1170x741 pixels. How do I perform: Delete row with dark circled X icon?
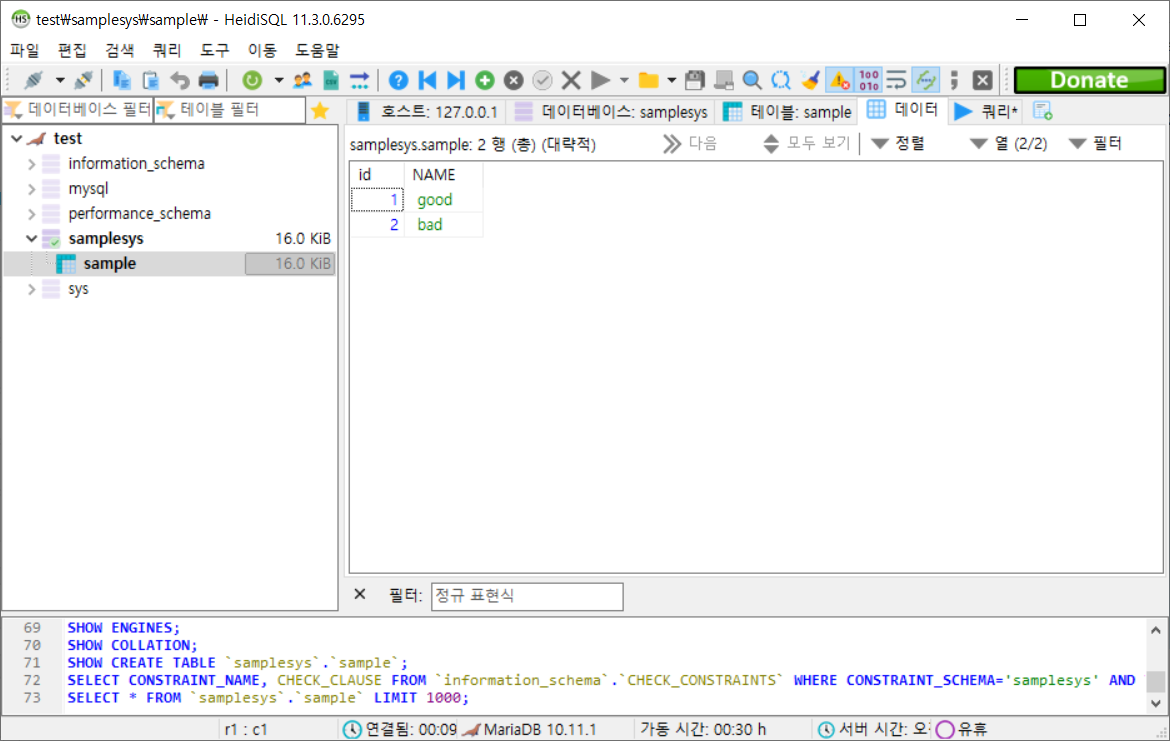(513, 80)
